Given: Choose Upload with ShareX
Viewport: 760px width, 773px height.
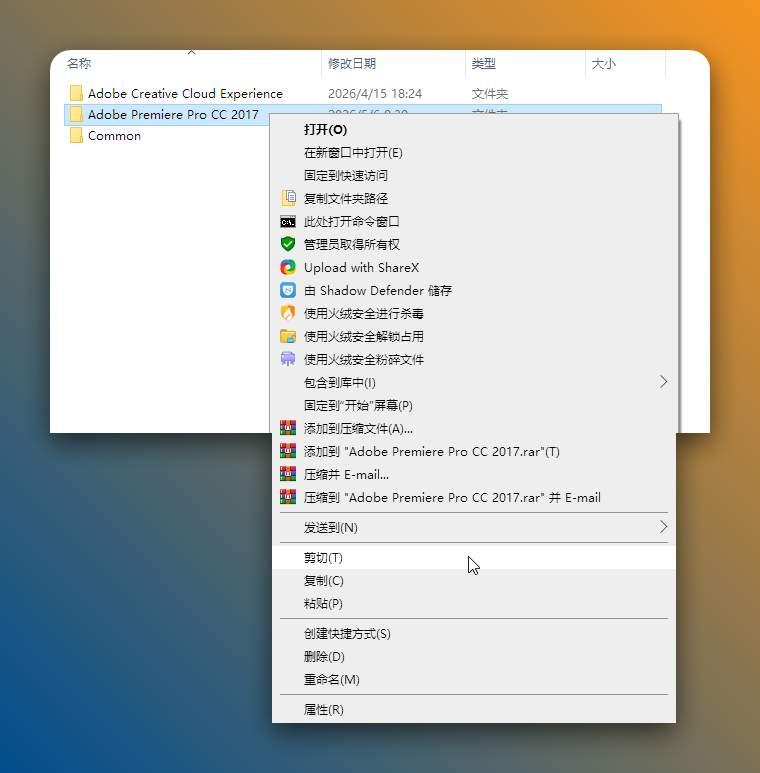Looking at the screenshot, I should 474,268.
